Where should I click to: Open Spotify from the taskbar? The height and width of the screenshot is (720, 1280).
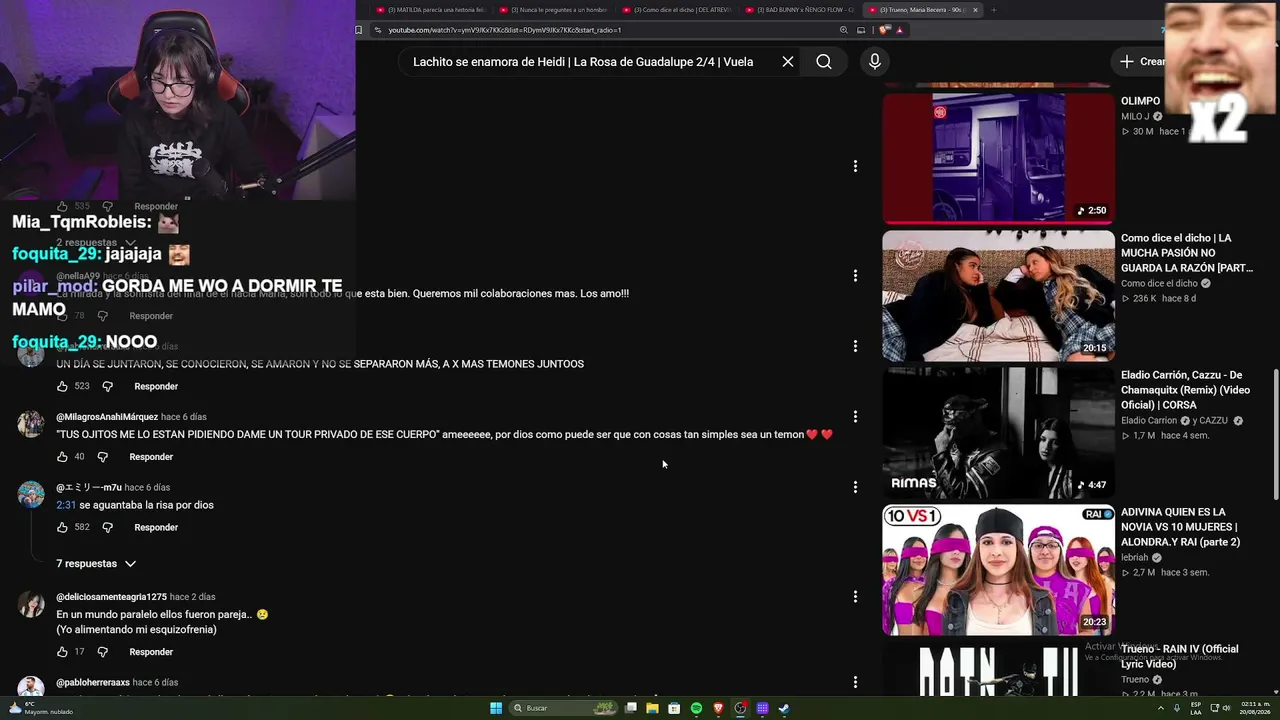tap(696, 708)
